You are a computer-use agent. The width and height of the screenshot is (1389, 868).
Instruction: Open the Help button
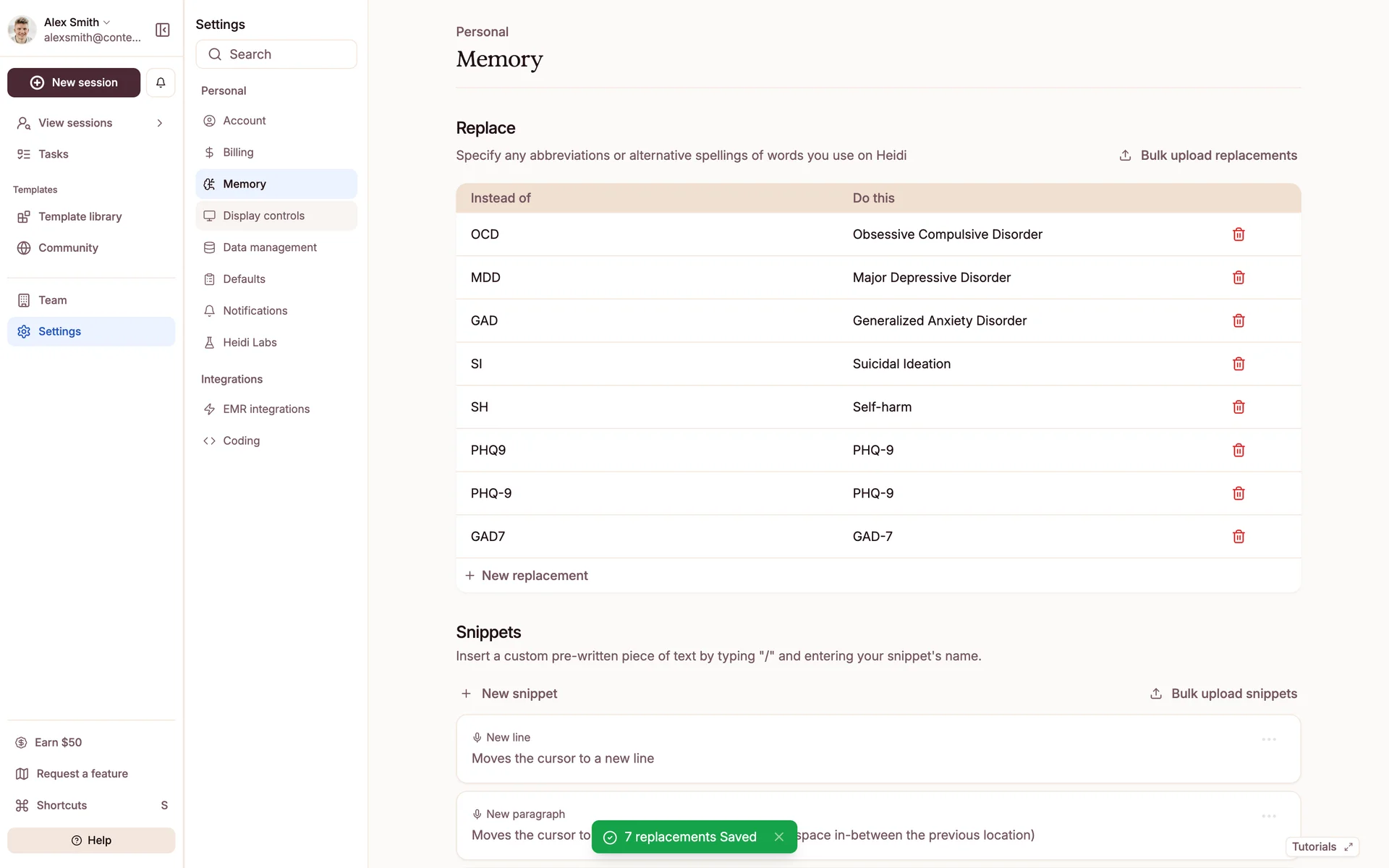91,841
